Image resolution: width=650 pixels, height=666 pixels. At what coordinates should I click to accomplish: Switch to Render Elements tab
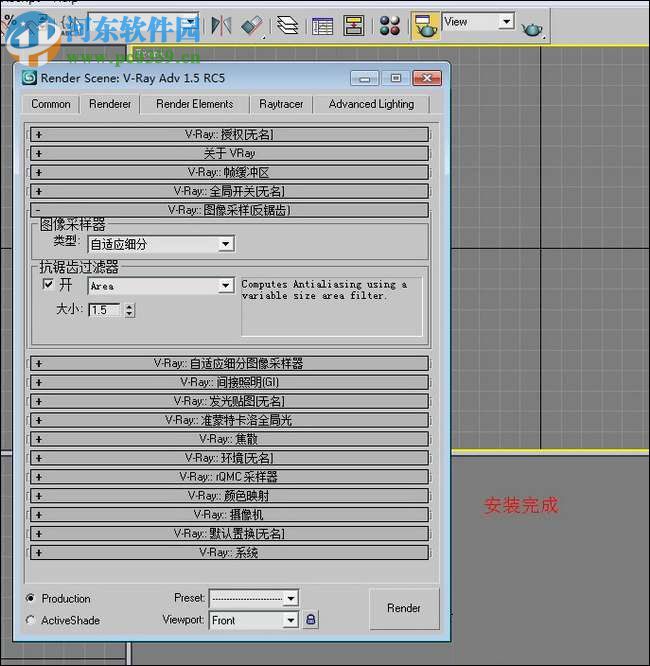[x=195, y=104]
